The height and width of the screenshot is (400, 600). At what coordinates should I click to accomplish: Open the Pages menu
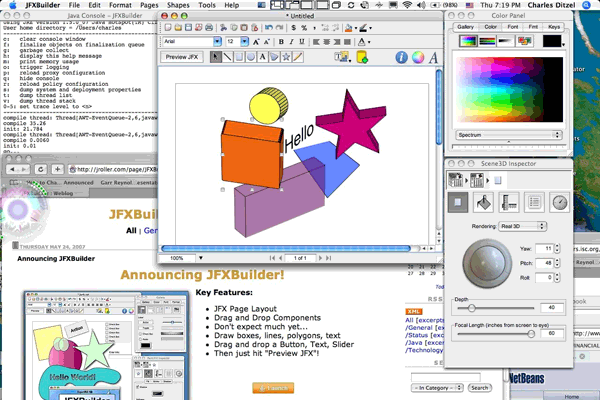pyautogui.click(x=149, y=5)
